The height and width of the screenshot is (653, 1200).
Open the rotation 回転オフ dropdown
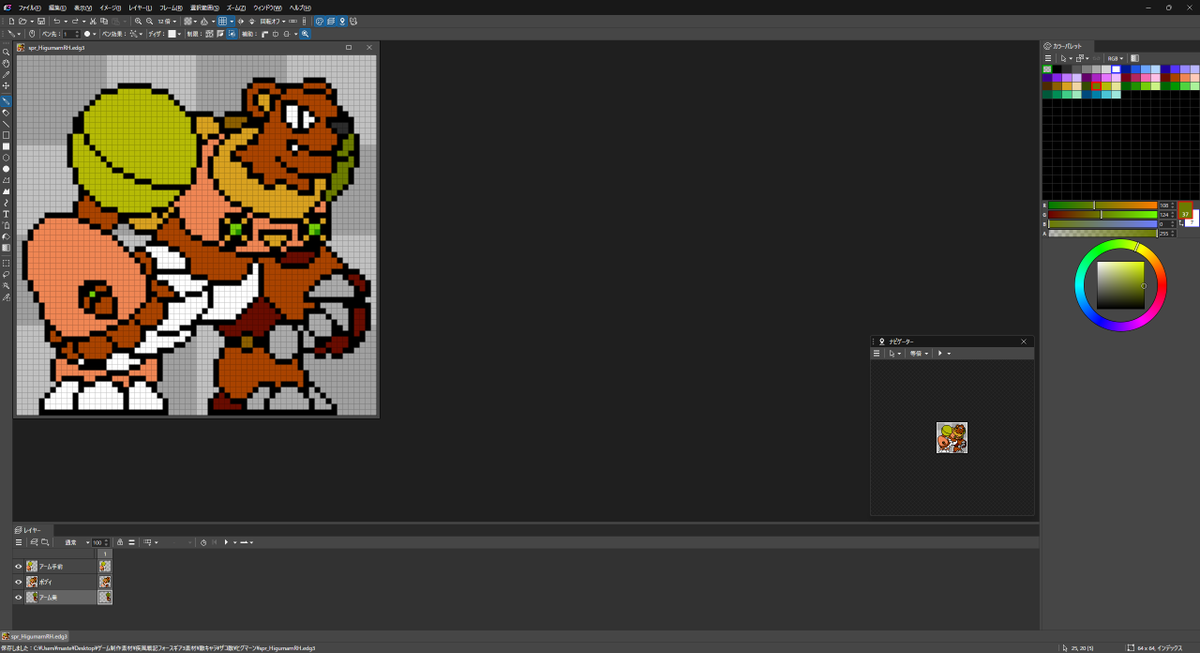coord(272,21)
